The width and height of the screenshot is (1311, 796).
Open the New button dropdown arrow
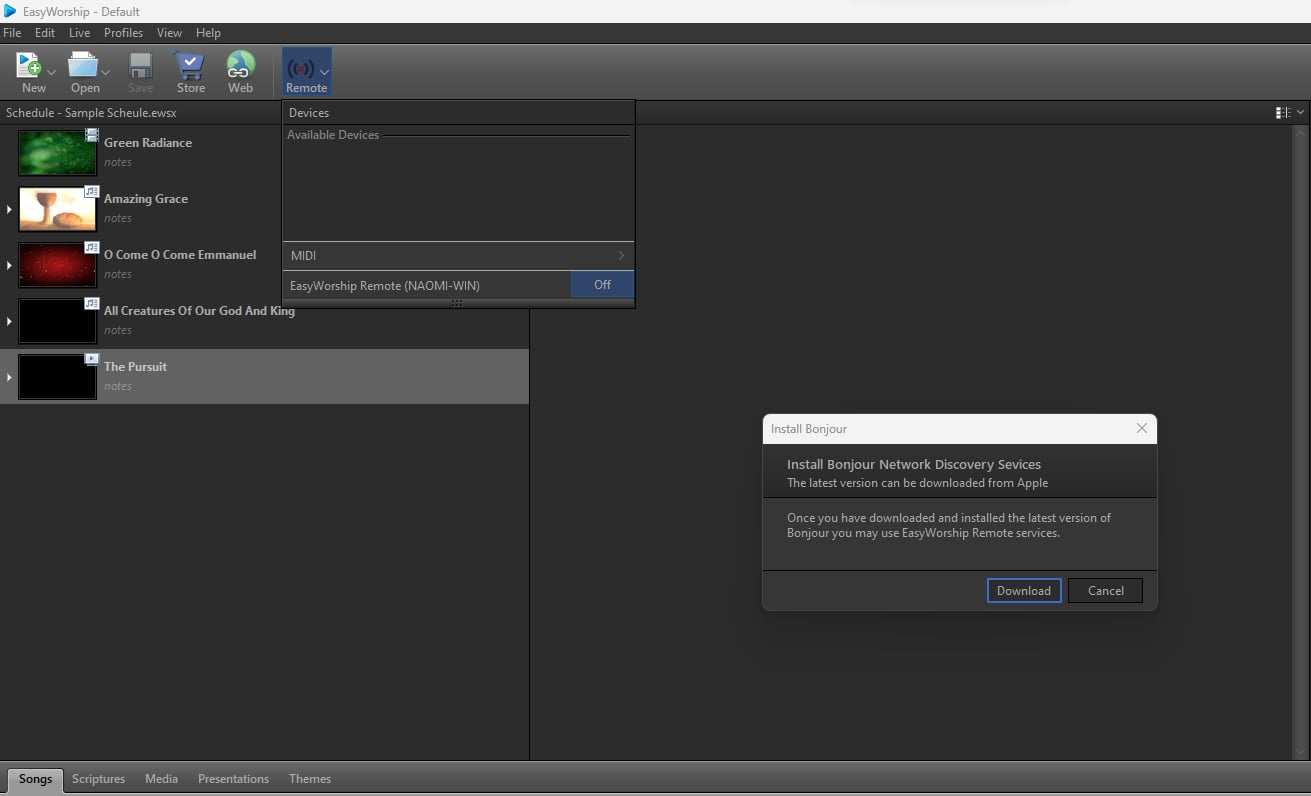(51, 72)
